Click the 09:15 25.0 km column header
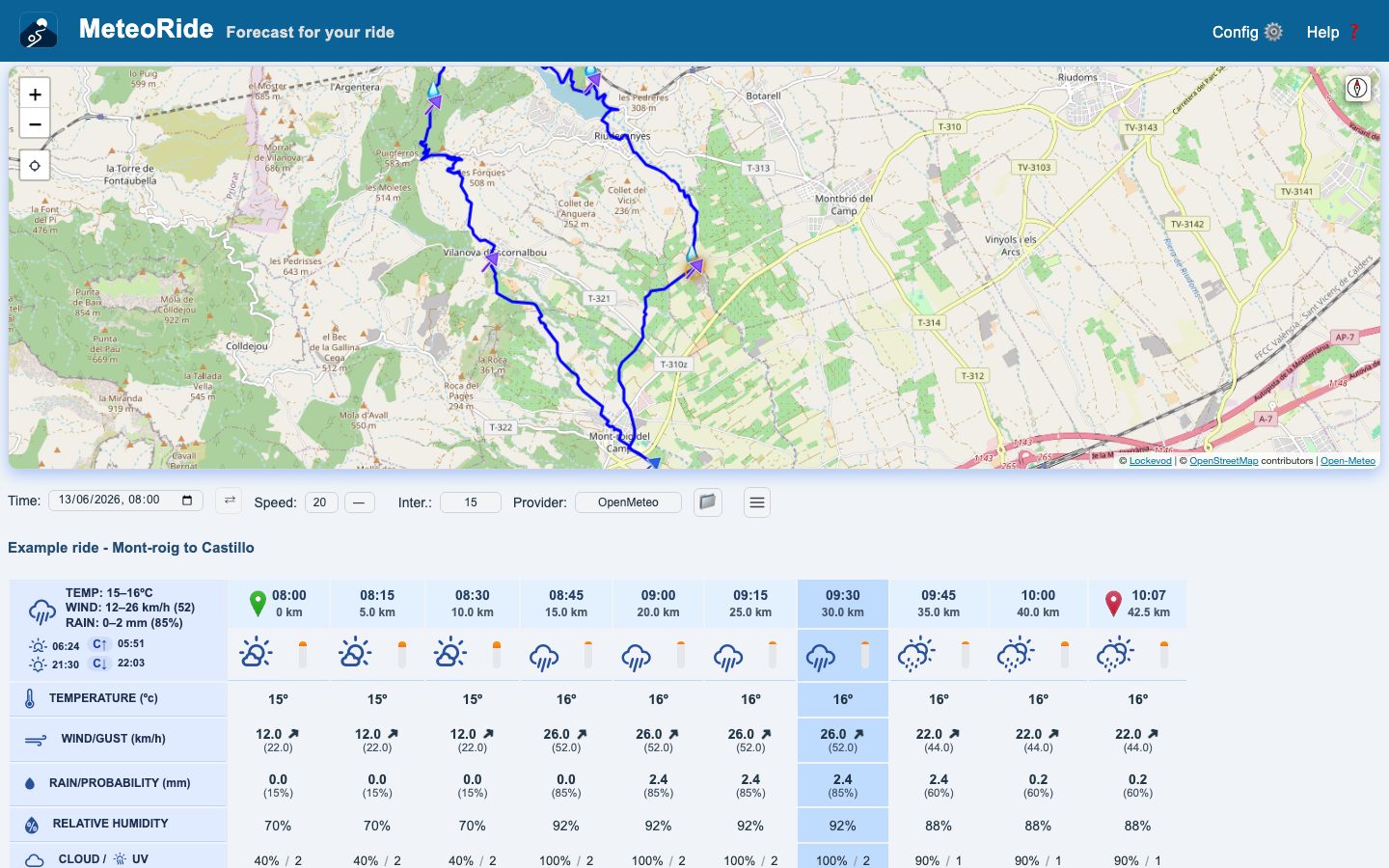This screenshot has height=868, width=1389. (x=750, y=604)
